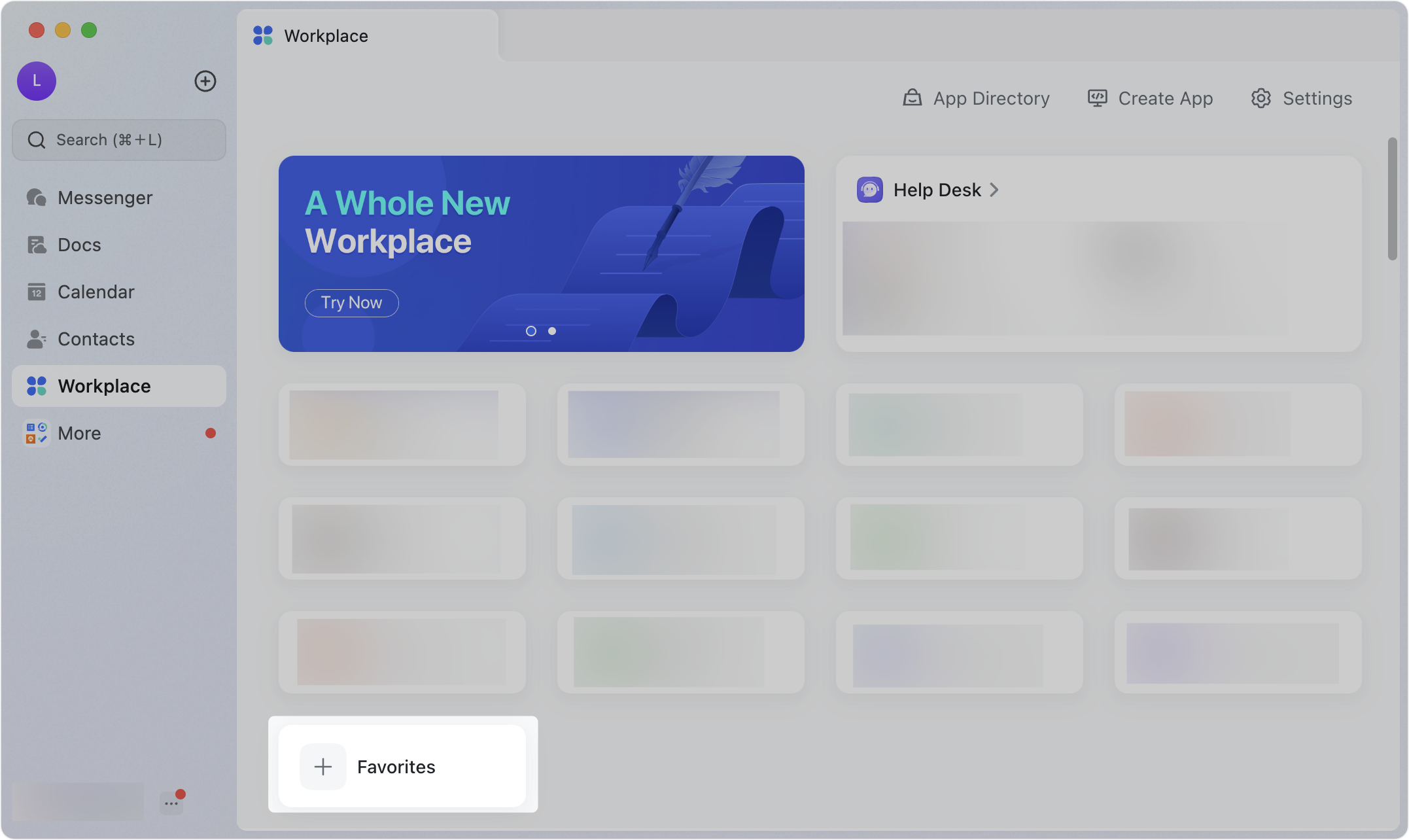Click Create App

(x=1150, y=98)
